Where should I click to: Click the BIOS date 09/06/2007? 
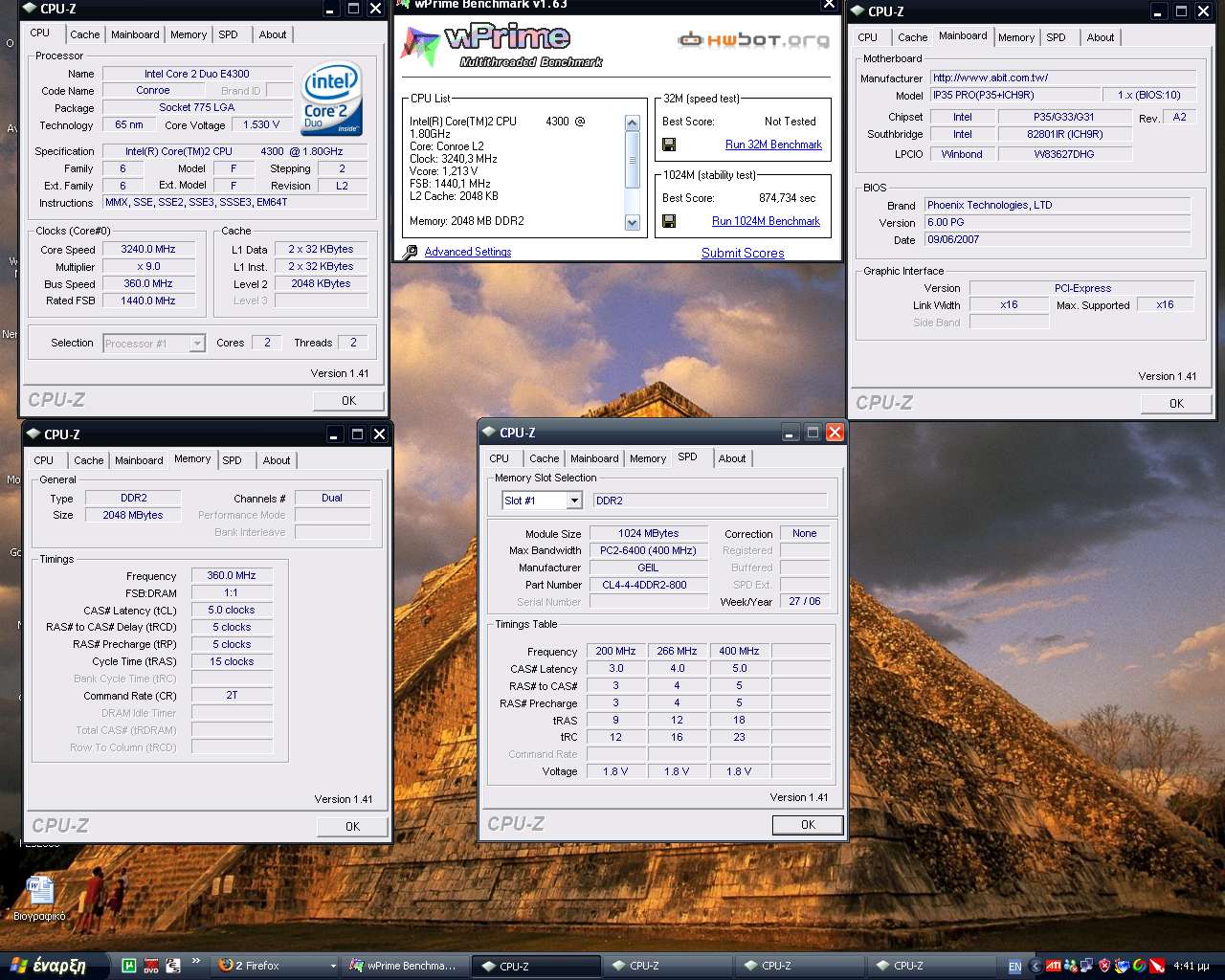1058,239
